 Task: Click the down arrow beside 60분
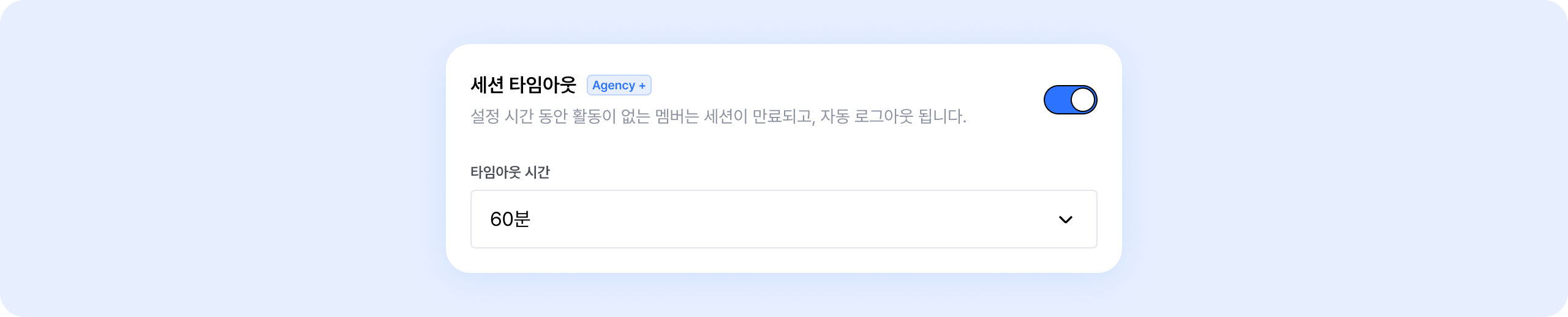[x=1065, y=220]
